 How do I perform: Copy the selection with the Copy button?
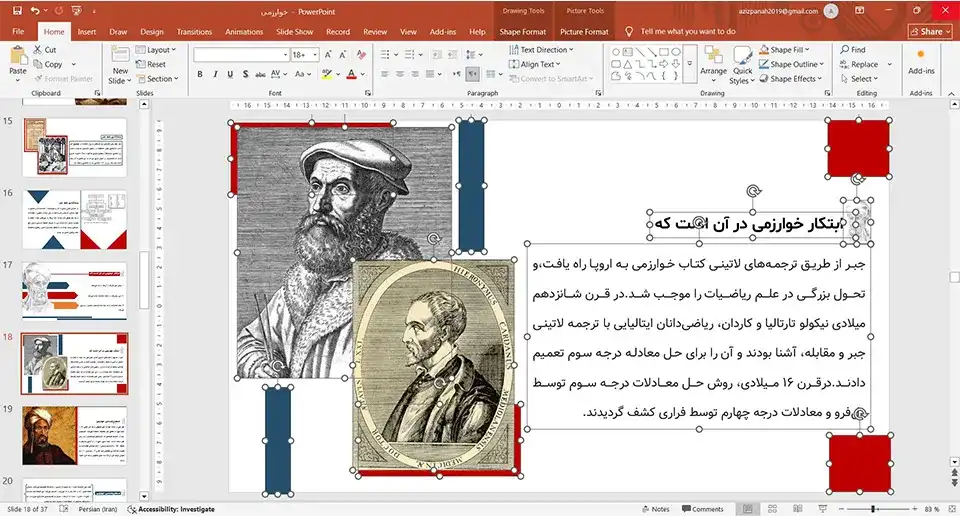tap(48, 64)
